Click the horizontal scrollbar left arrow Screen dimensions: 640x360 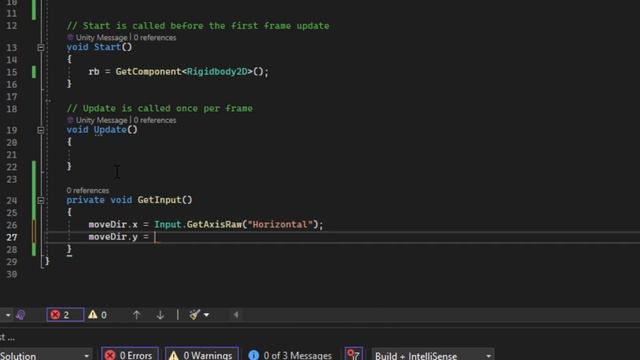(236, 315)
